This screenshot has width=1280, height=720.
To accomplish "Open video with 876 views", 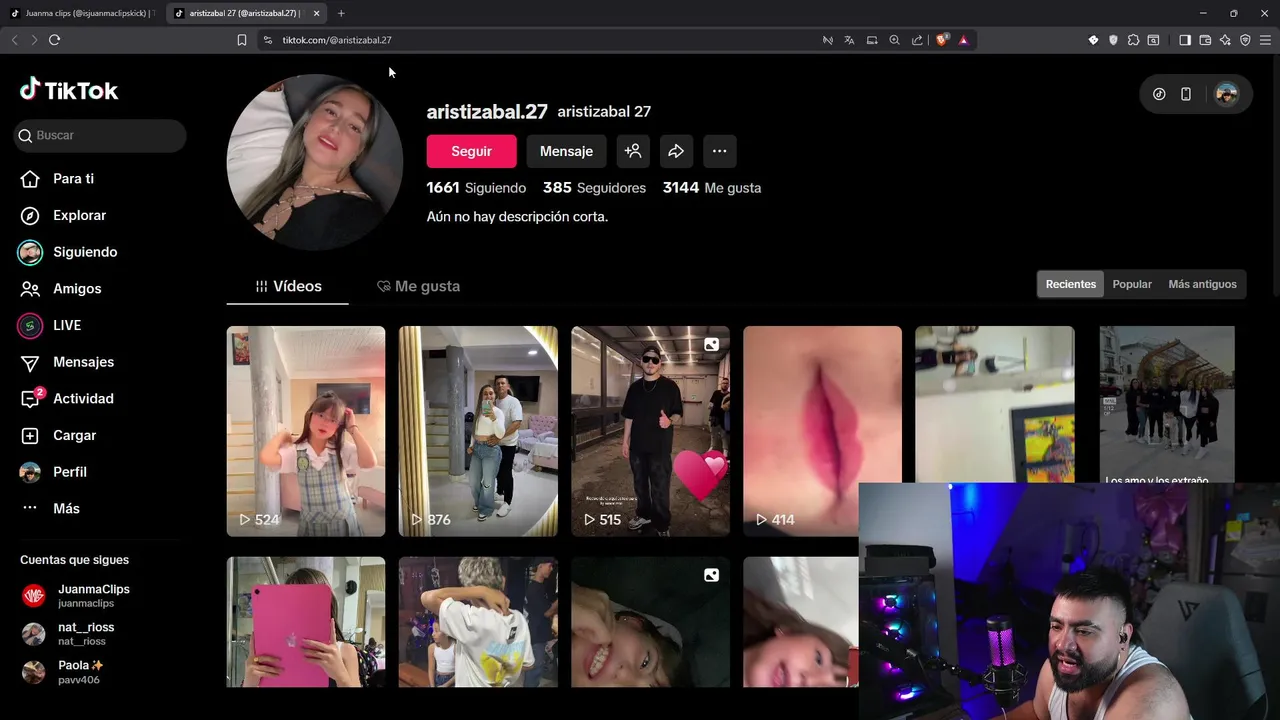I will pos(478,431).
